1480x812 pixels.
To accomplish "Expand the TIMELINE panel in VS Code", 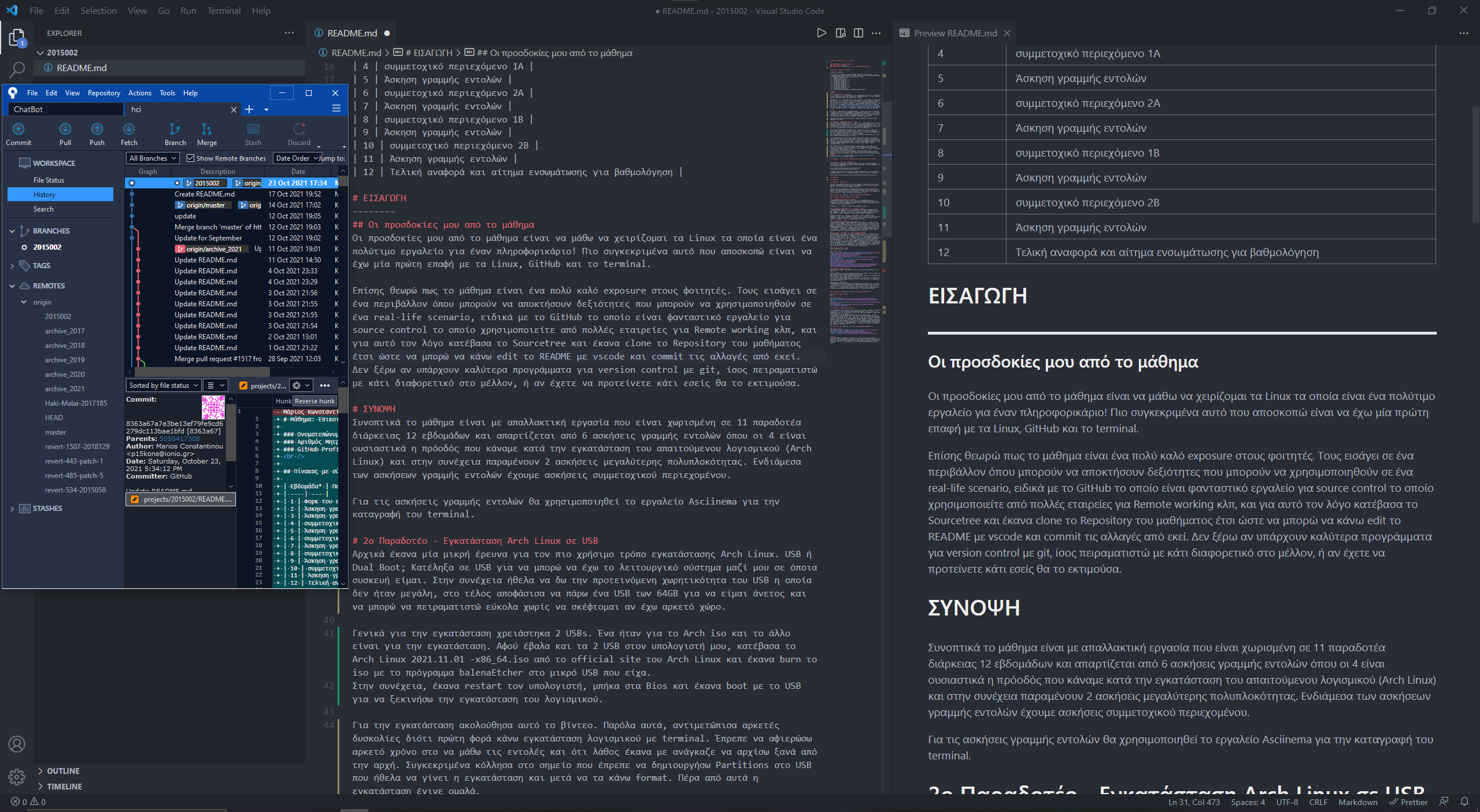I will pyautogui.click(x=64, y=787).
